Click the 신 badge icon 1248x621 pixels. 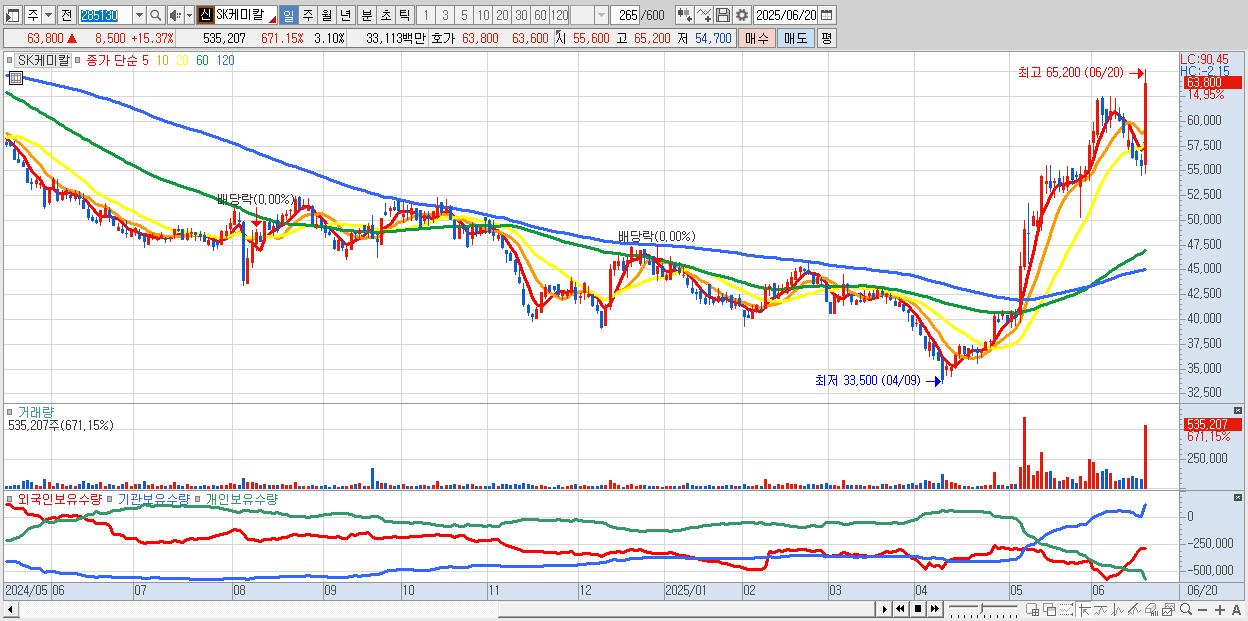205,15
